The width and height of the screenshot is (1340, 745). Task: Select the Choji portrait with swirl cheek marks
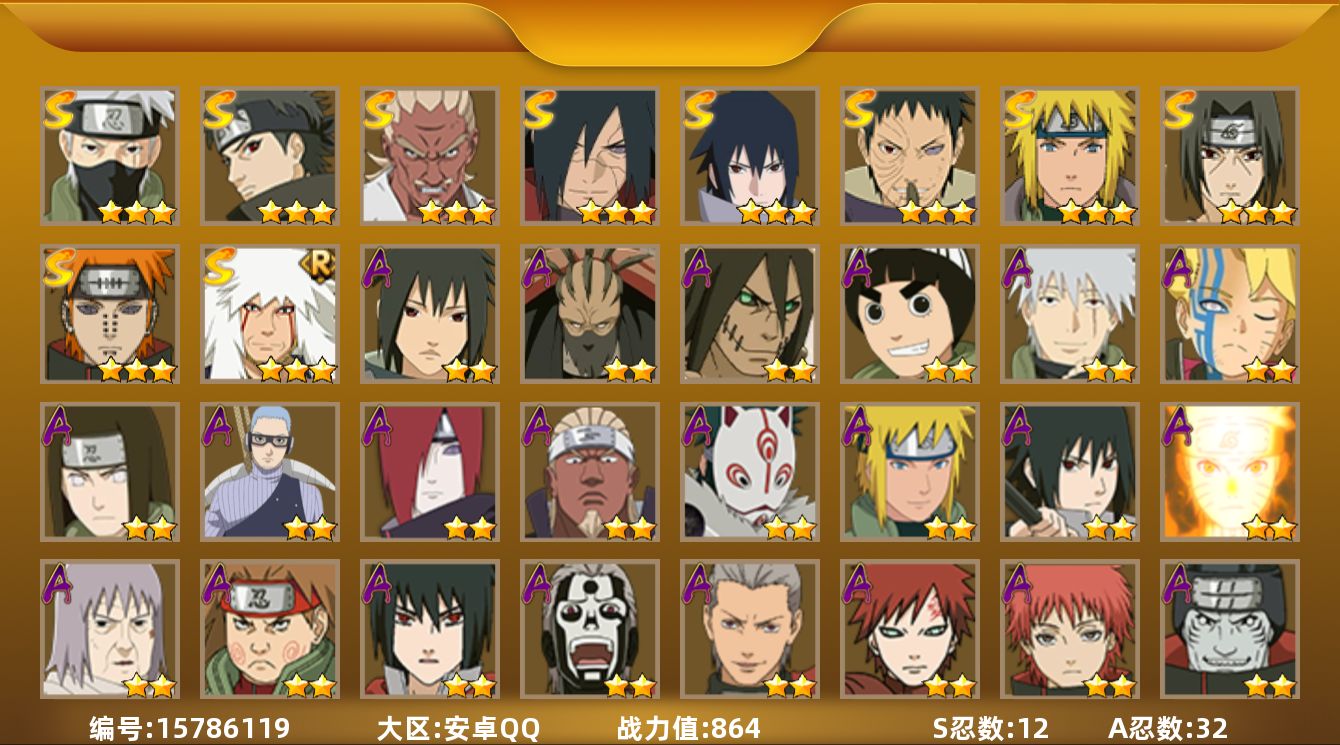pos(270,629)
